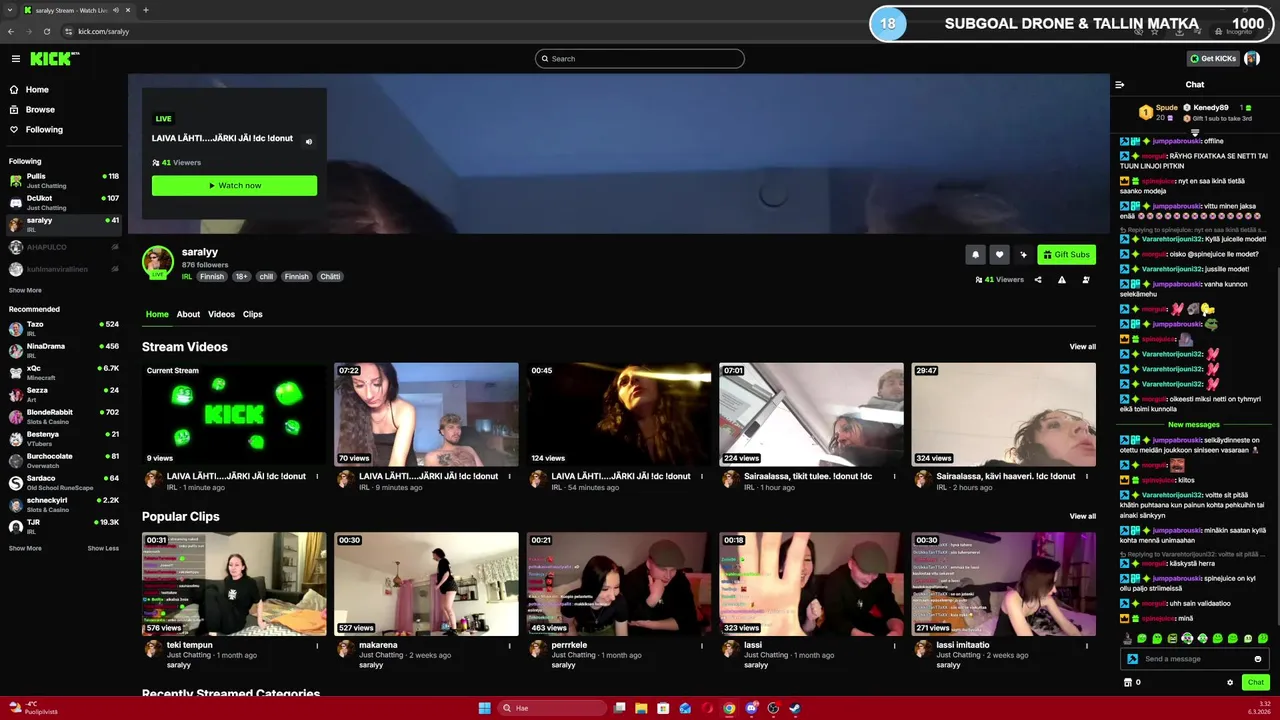Mute the saralyy tab audio icon
Screen dimensions: 1280x720
117,10
